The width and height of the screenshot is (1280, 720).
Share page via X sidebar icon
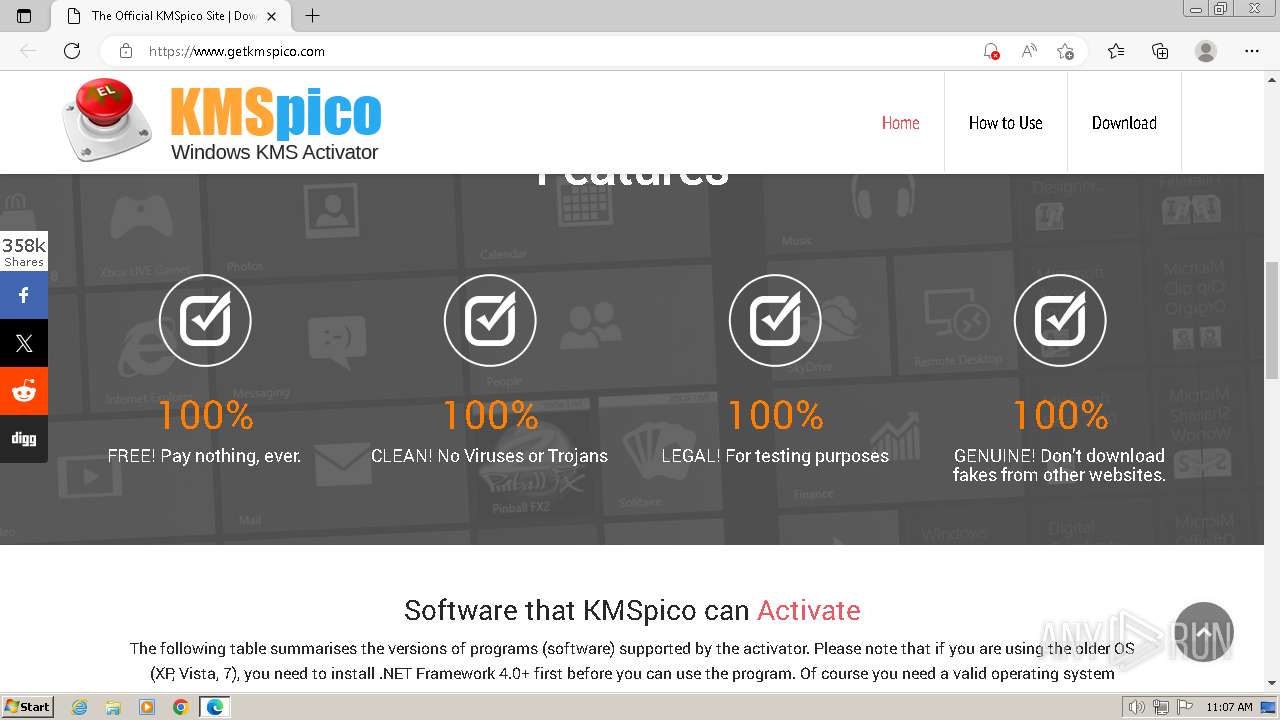(24, 343)
